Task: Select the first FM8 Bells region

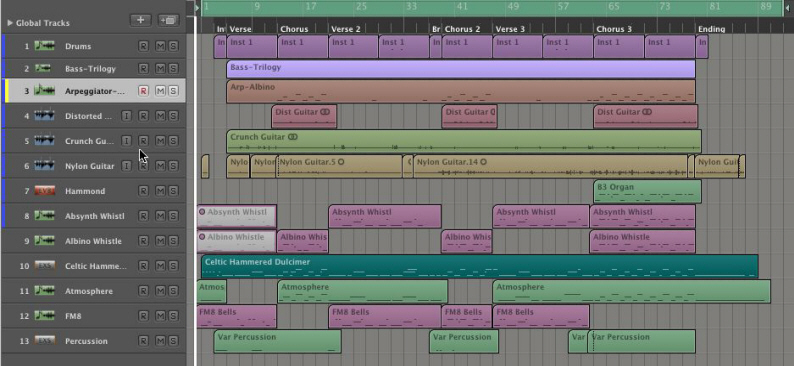Action: pos(236,316)
